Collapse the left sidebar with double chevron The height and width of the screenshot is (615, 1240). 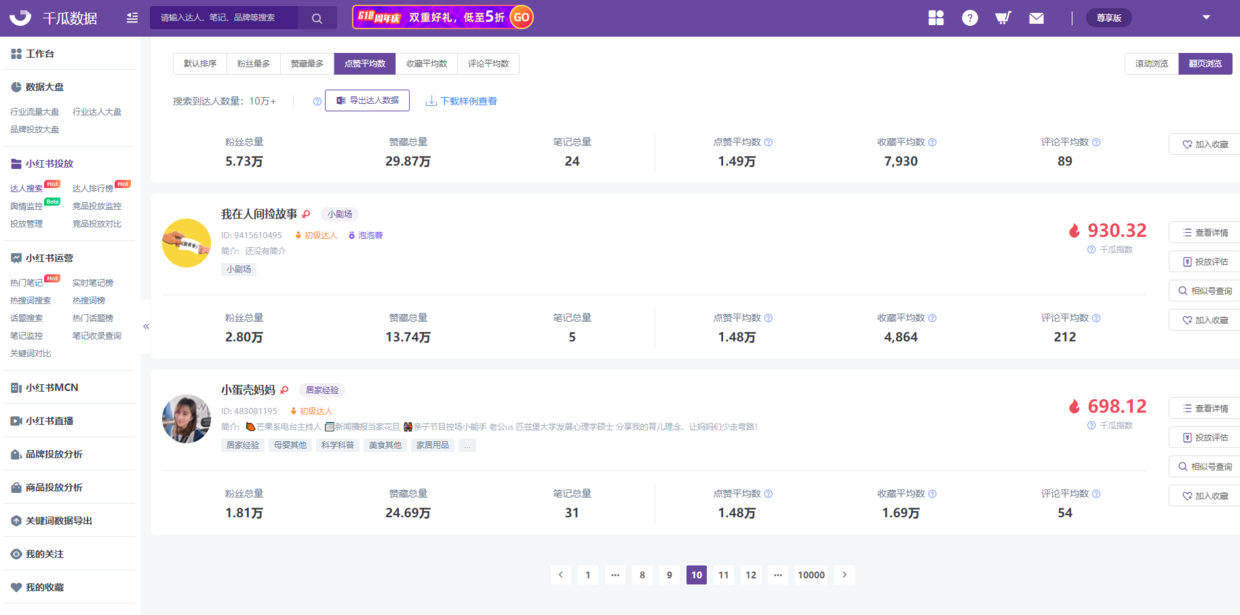(x=146, y=326)
